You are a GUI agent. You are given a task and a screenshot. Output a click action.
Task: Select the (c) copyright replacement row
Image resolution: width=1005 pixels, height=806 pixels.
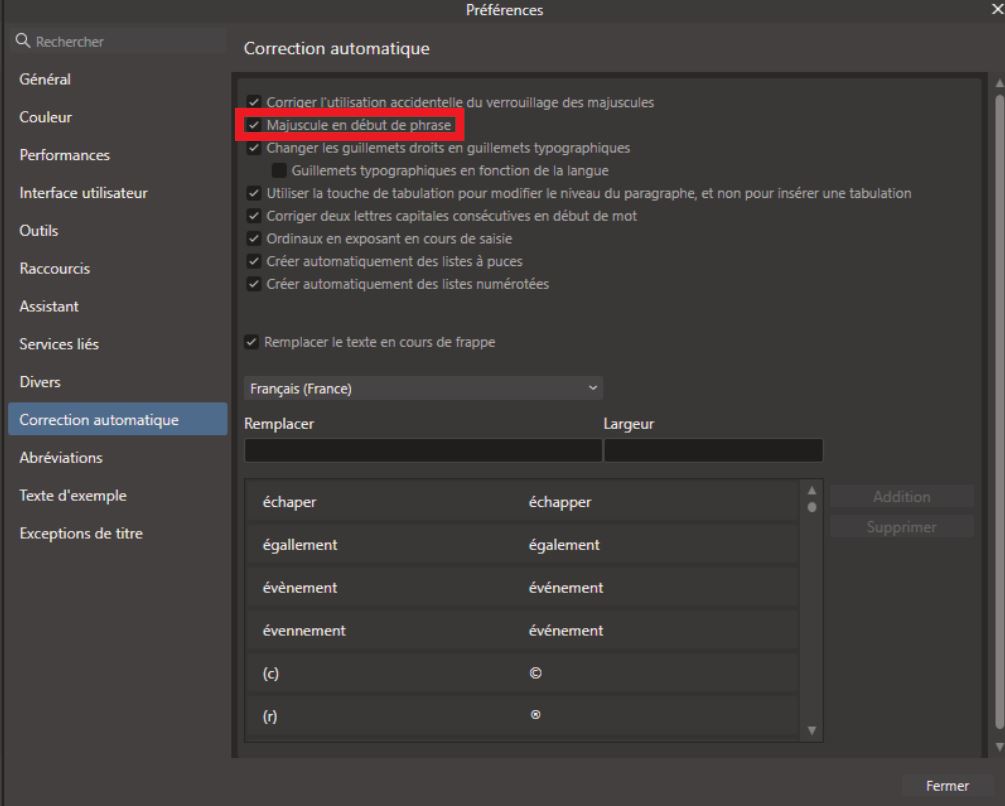pyautogui.click(x=522, y=673)
